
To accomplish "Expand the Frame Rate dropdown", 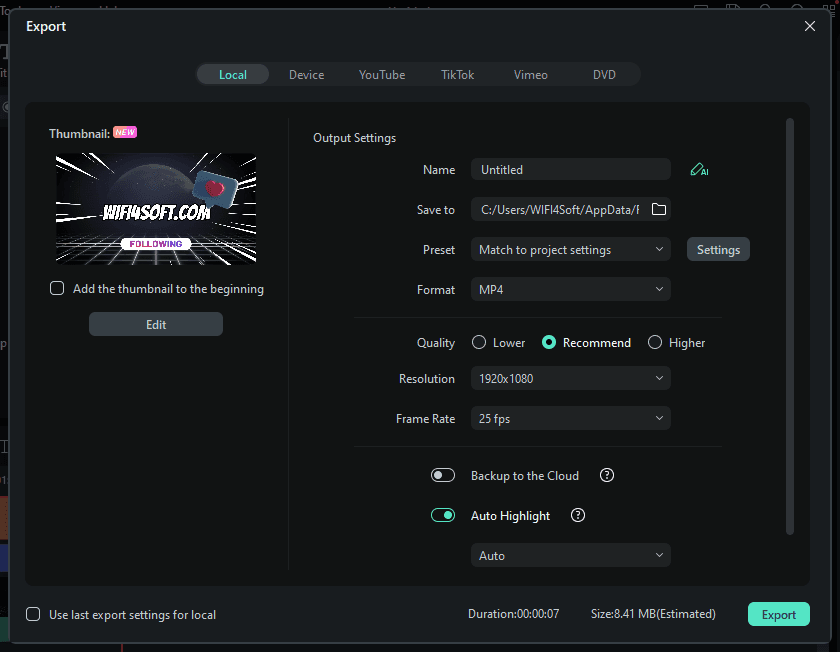I will pos(570,419).
